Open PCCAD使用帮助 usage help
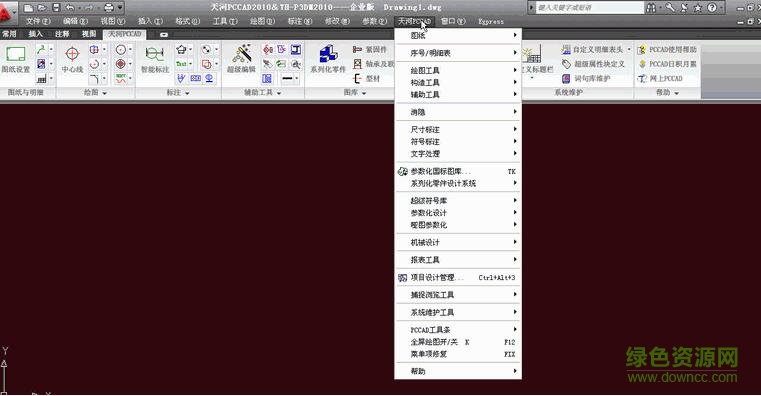The height and width of the screenshot is (396, 761). (x=668, y=50)
